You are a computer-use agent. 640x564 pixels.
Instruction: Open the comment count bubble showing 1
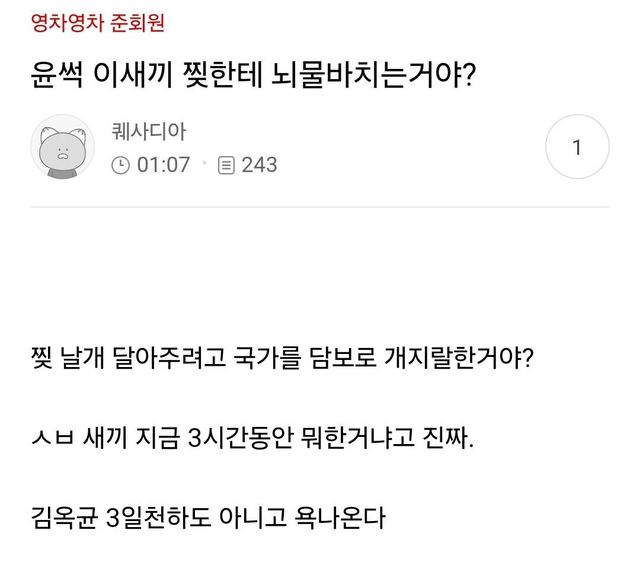(577, 148)
